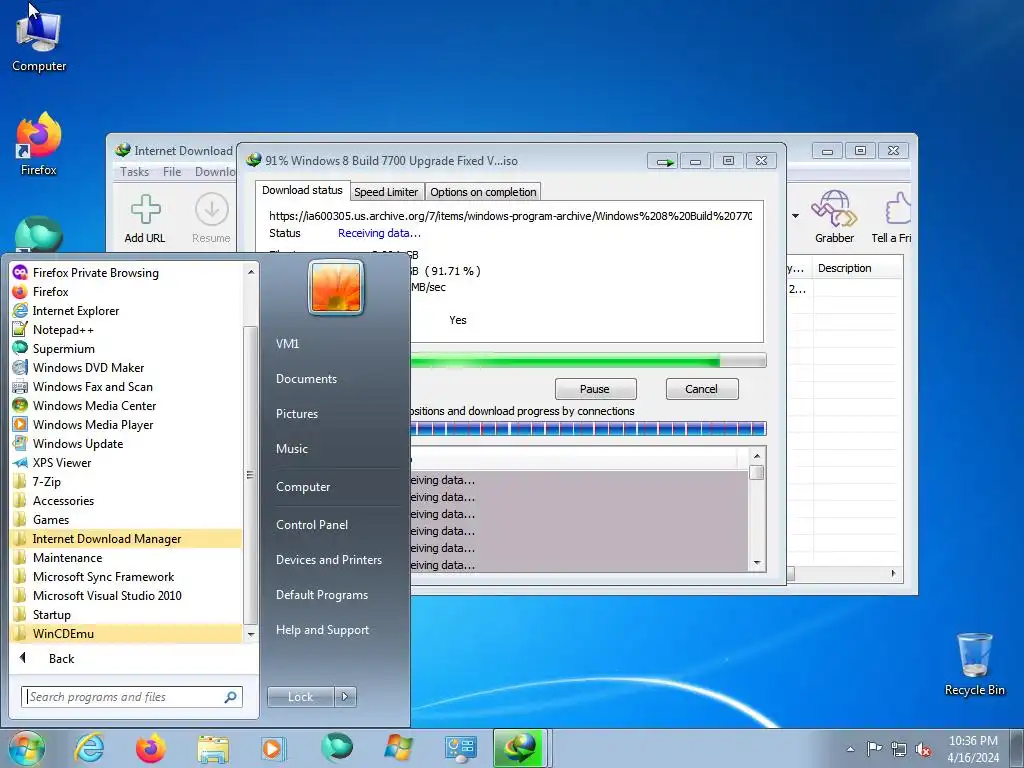Open Windows Media Player from taskbar
Viewport: 1024px width, 768px height.
click(274, 748)
